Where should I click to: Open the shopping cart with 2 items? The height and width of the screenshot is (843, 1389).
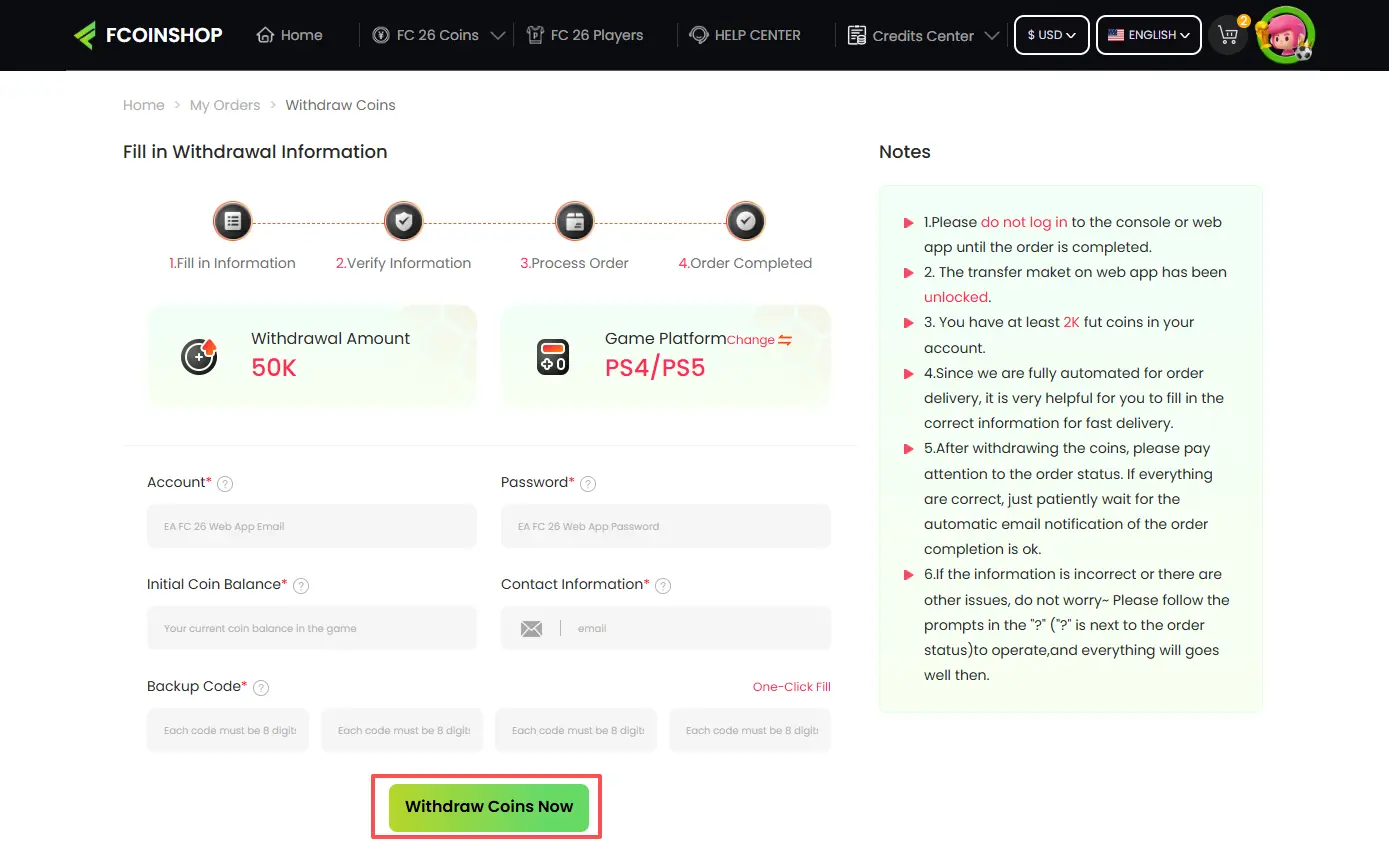(x=1228, y=35)
